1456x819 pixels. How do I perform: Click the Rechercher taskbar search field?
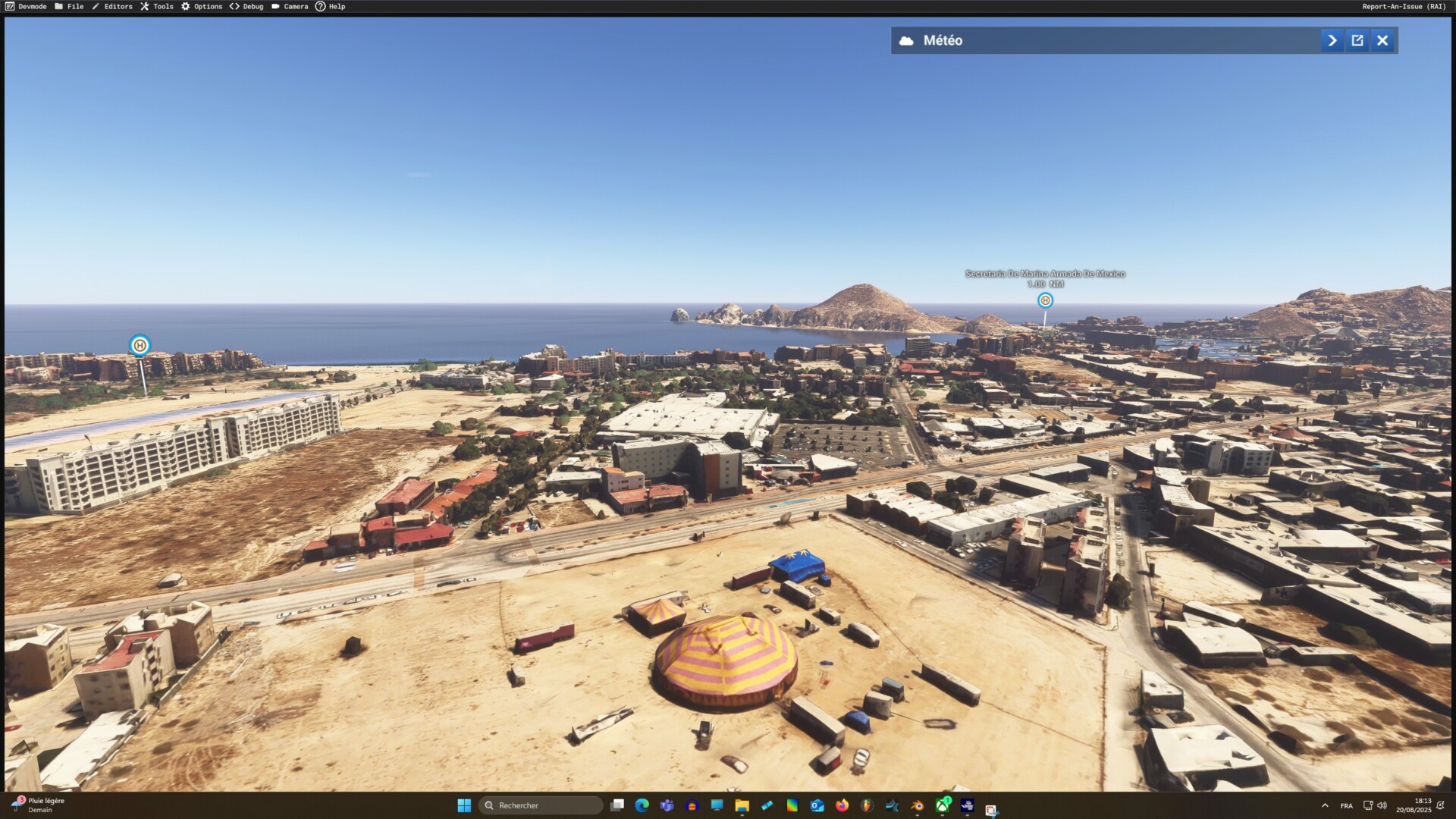pyautogui.click(x=541, y=805)
